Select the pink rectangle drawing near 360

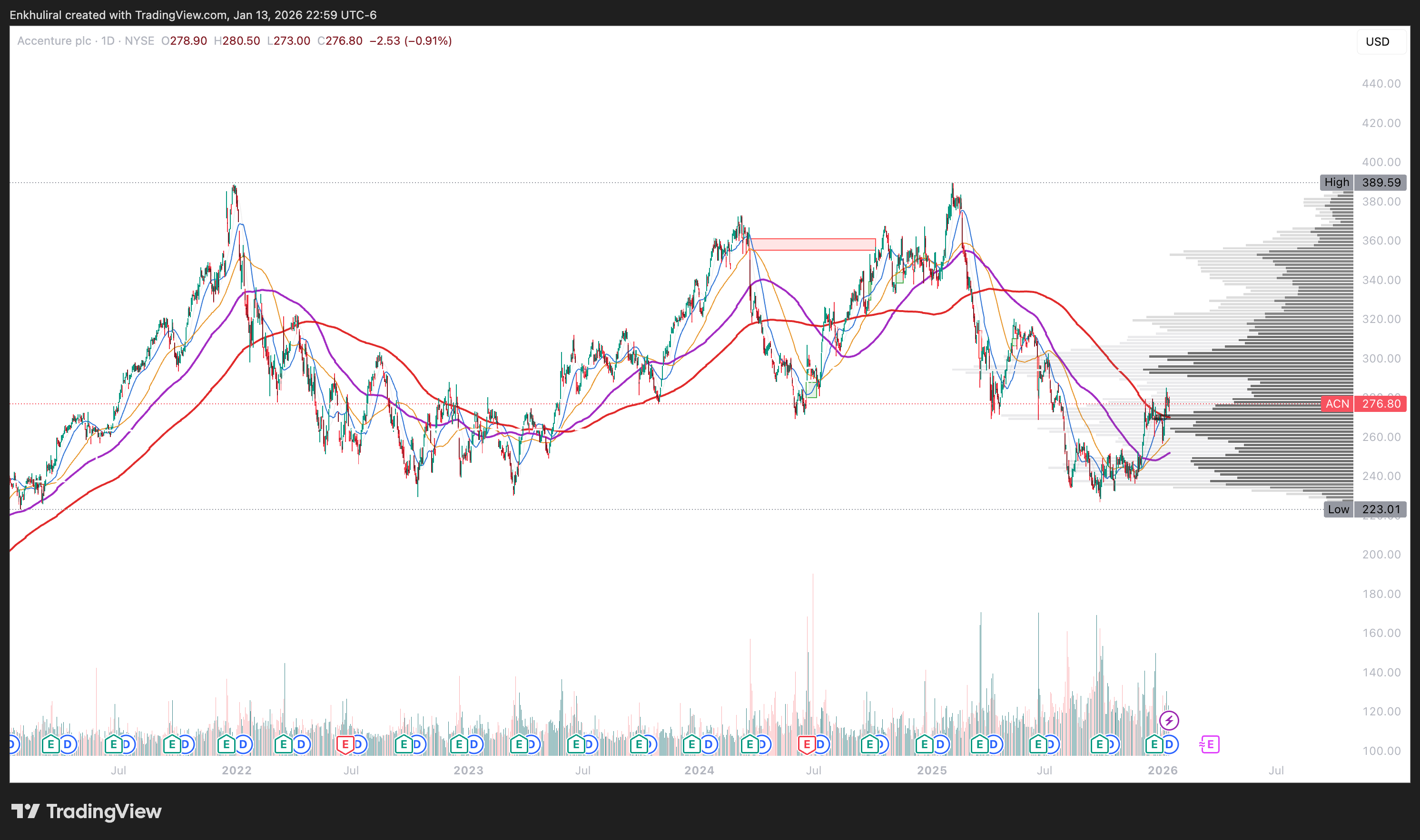812,244
